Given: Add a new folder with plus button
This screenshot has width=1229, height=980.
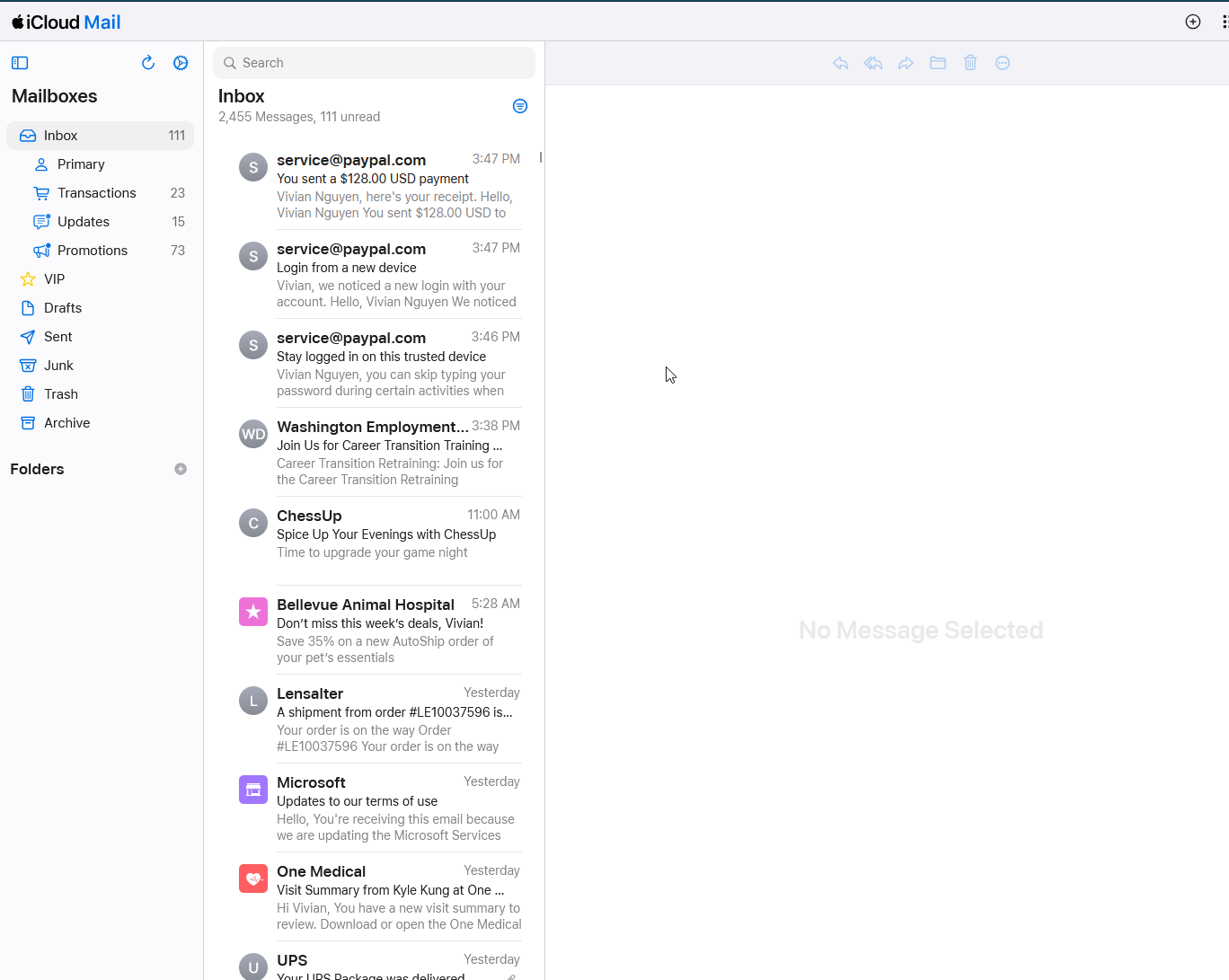Looking at the screenshot, I should [181, 469].
